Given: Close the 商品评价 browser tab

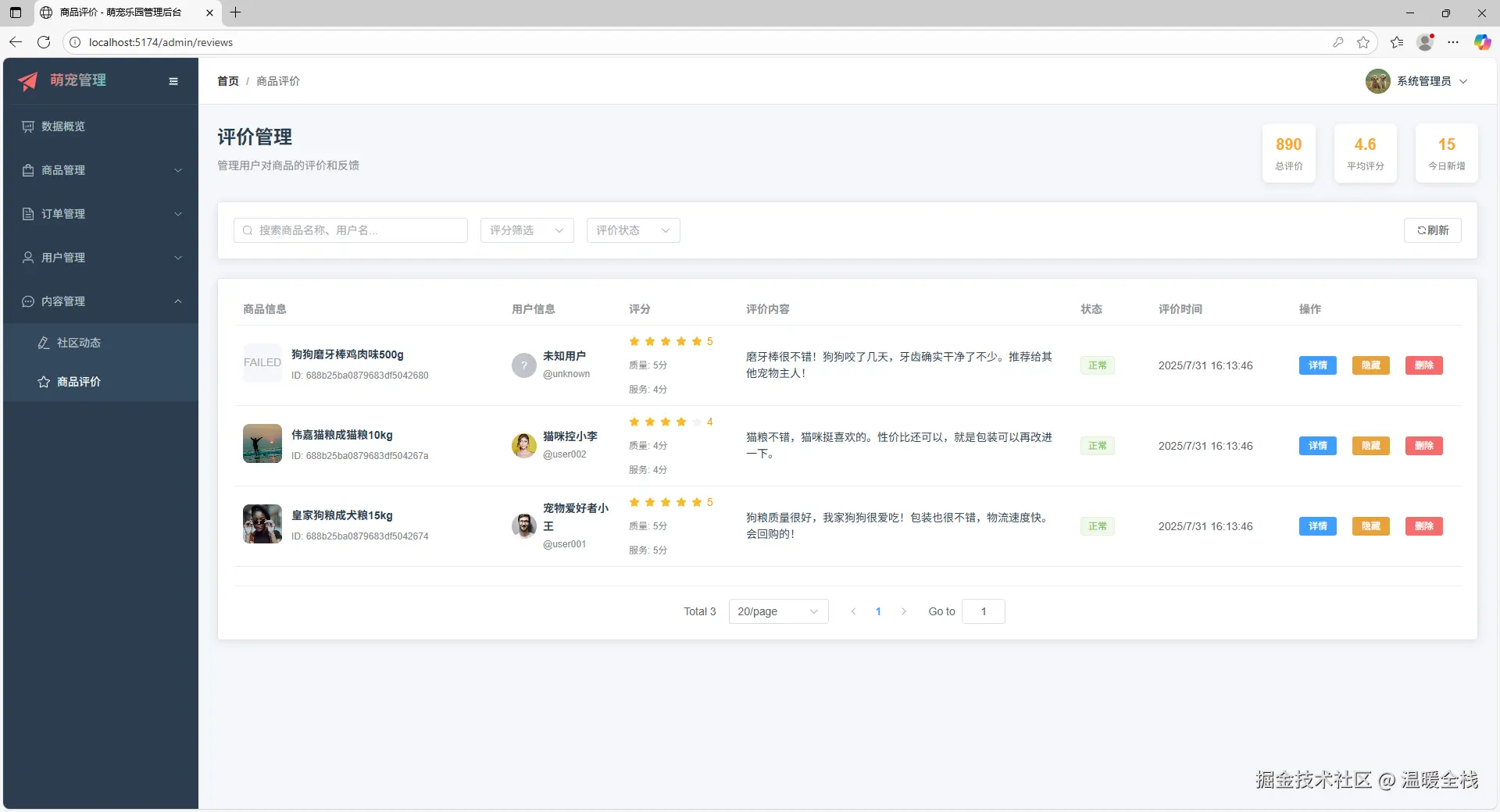Looking at the screenshot, I should pos(209,12).
